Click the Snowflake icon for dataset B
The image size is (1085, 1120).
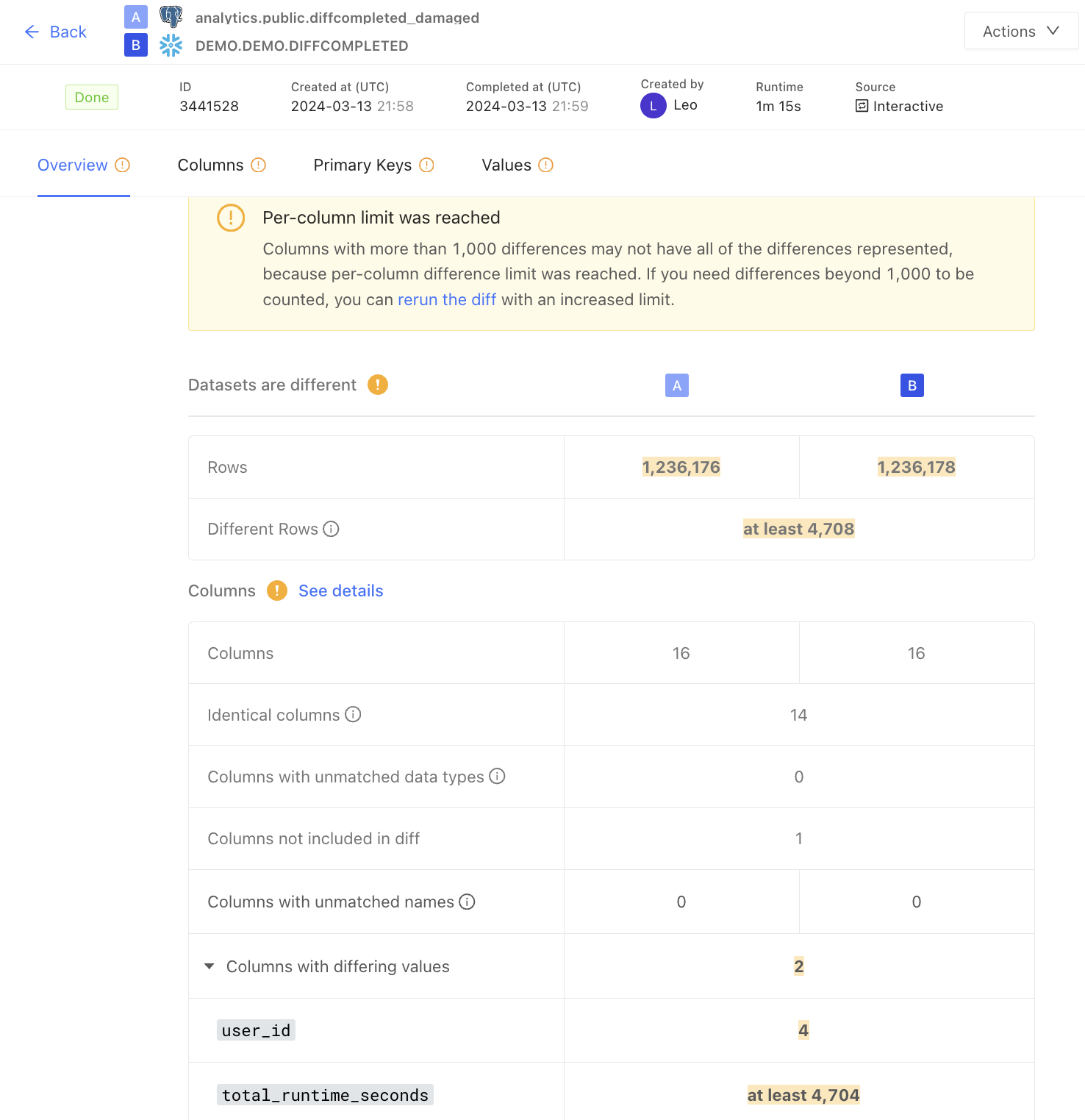(x=171, y=46)
